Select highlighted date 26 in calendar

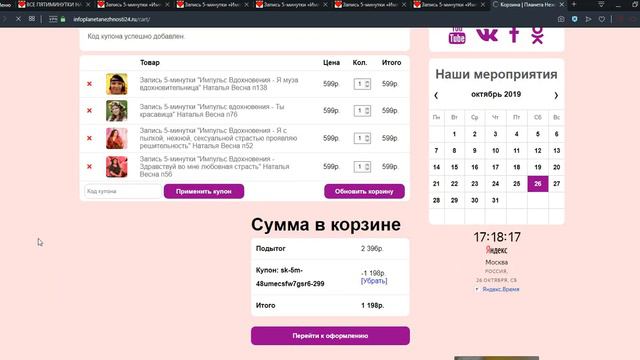click(538, 184)
